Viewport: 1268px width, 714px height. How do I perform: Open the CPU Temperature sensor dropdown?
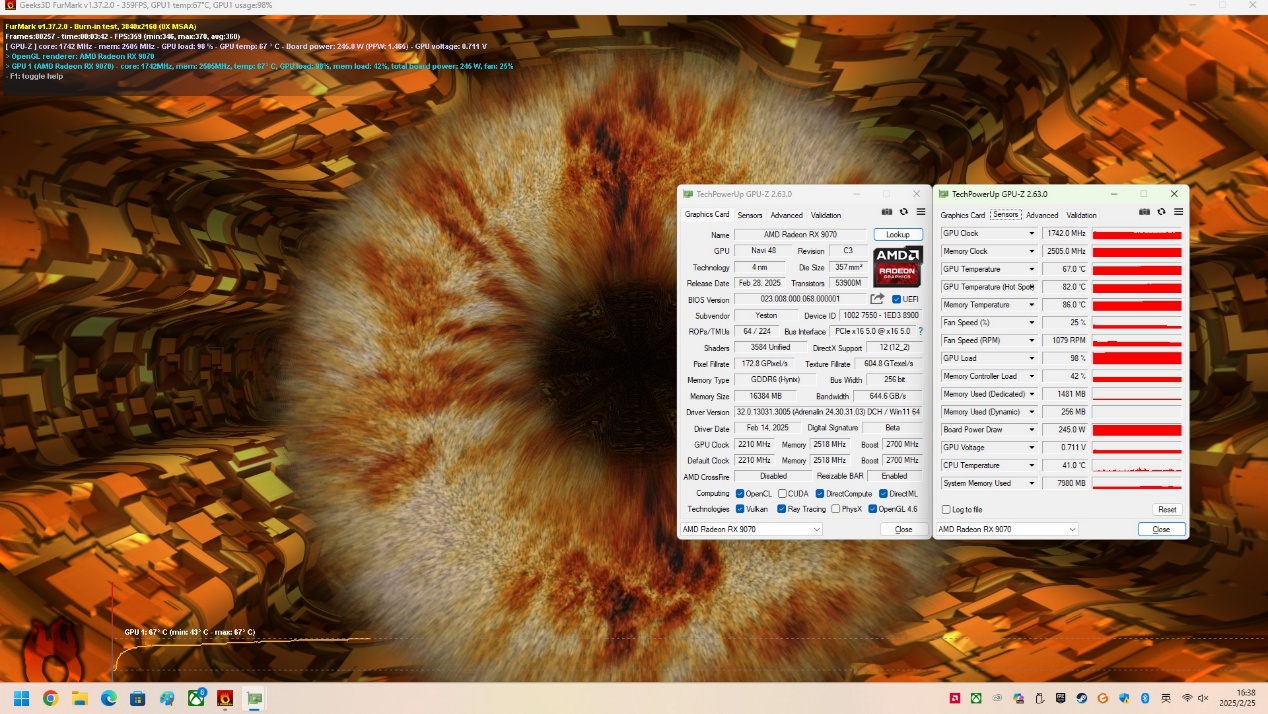(x=1032, y=465)
